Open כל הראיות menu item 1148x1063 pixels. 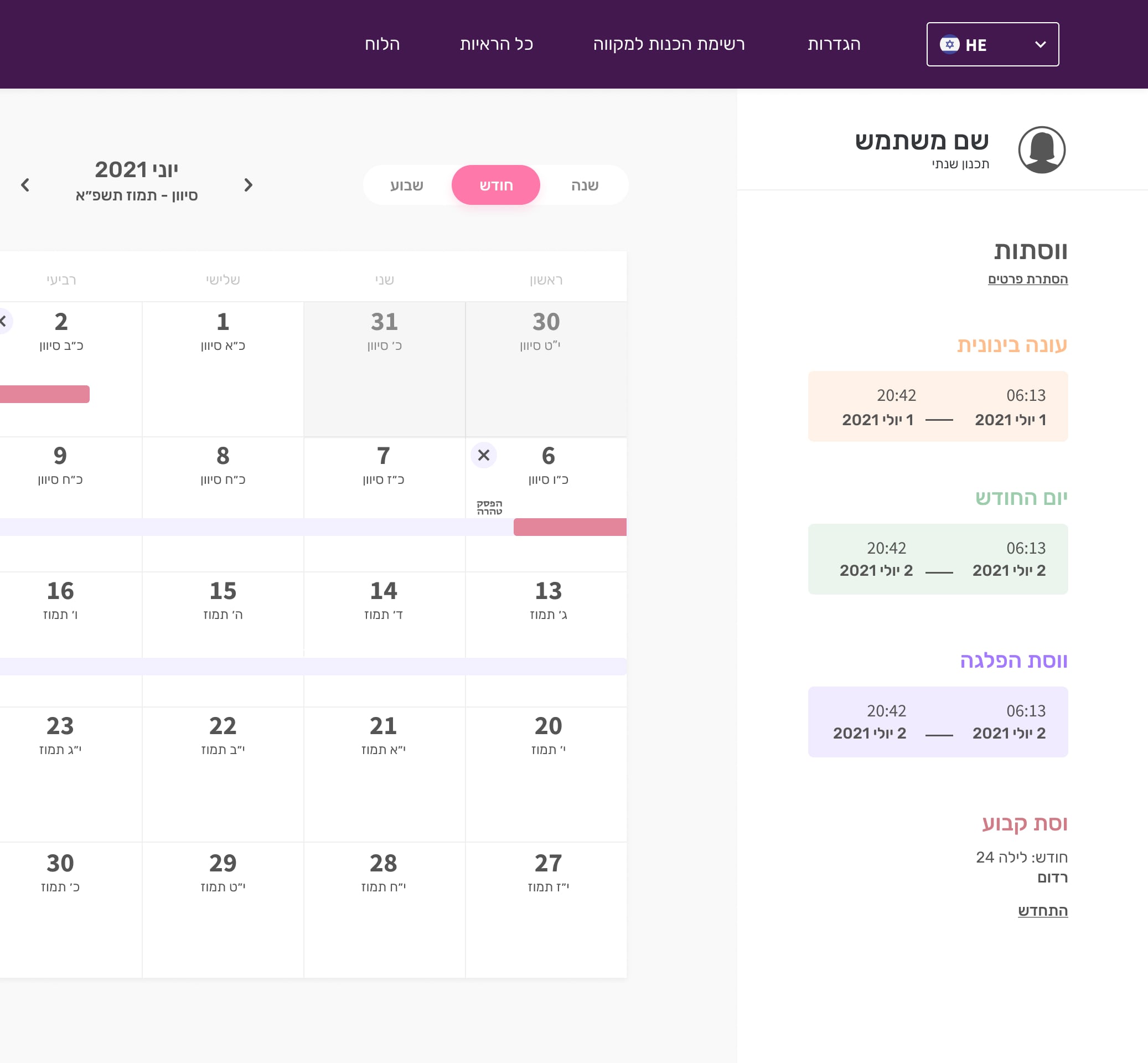[497, 44]
